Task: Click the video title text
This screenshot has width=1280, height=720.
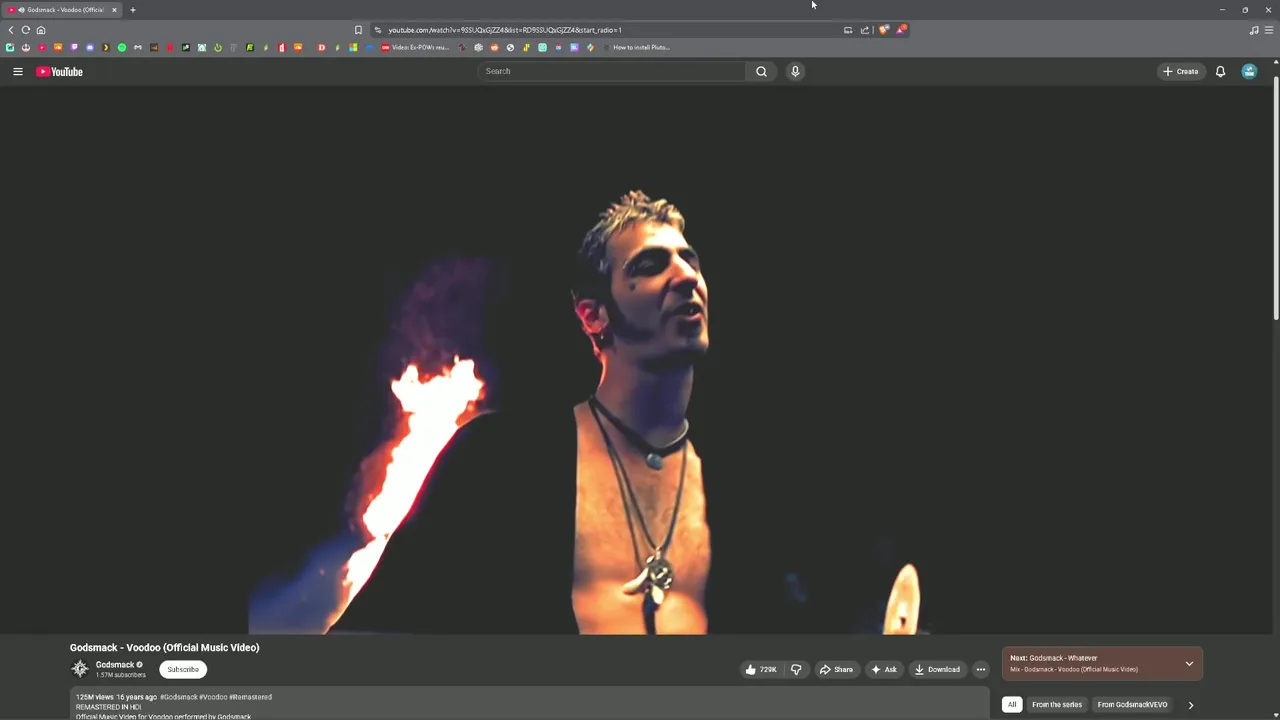Action: 165,647
